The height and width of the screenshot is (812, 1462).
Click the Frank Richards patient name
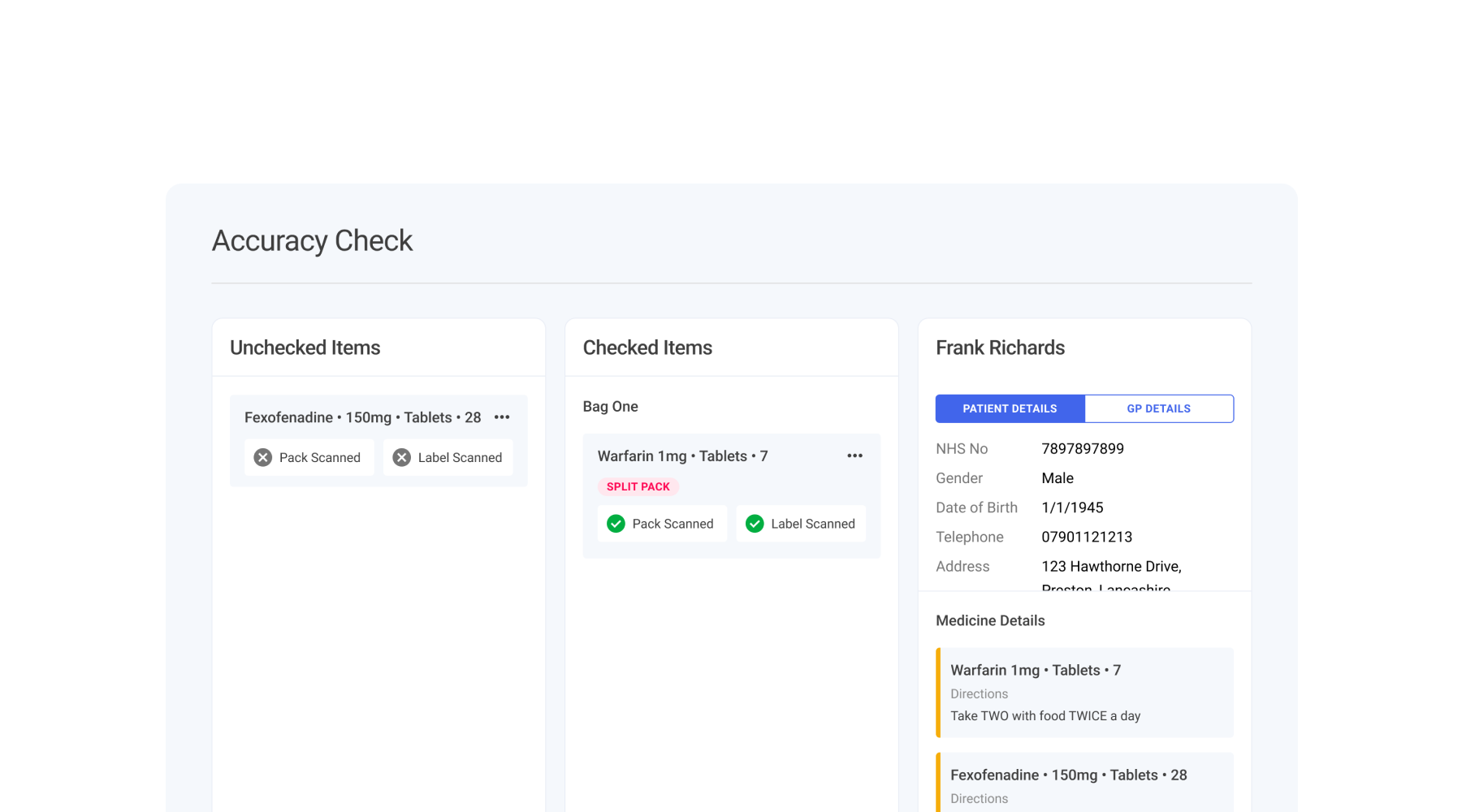[x=1000, y=348]
